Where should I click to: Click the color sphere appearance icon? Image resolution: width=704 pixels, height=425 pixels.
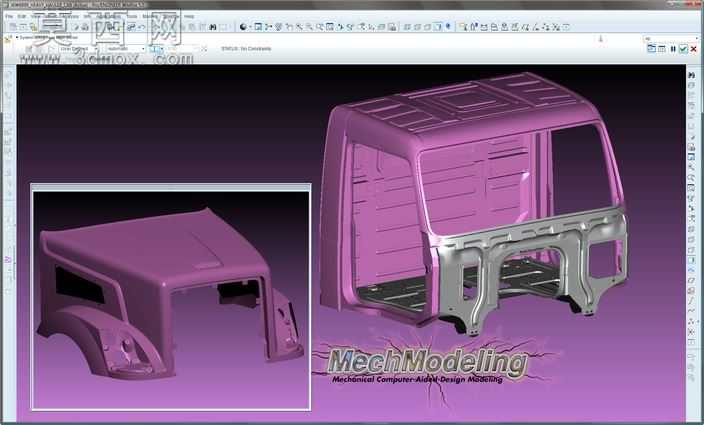tap(243, 27)
